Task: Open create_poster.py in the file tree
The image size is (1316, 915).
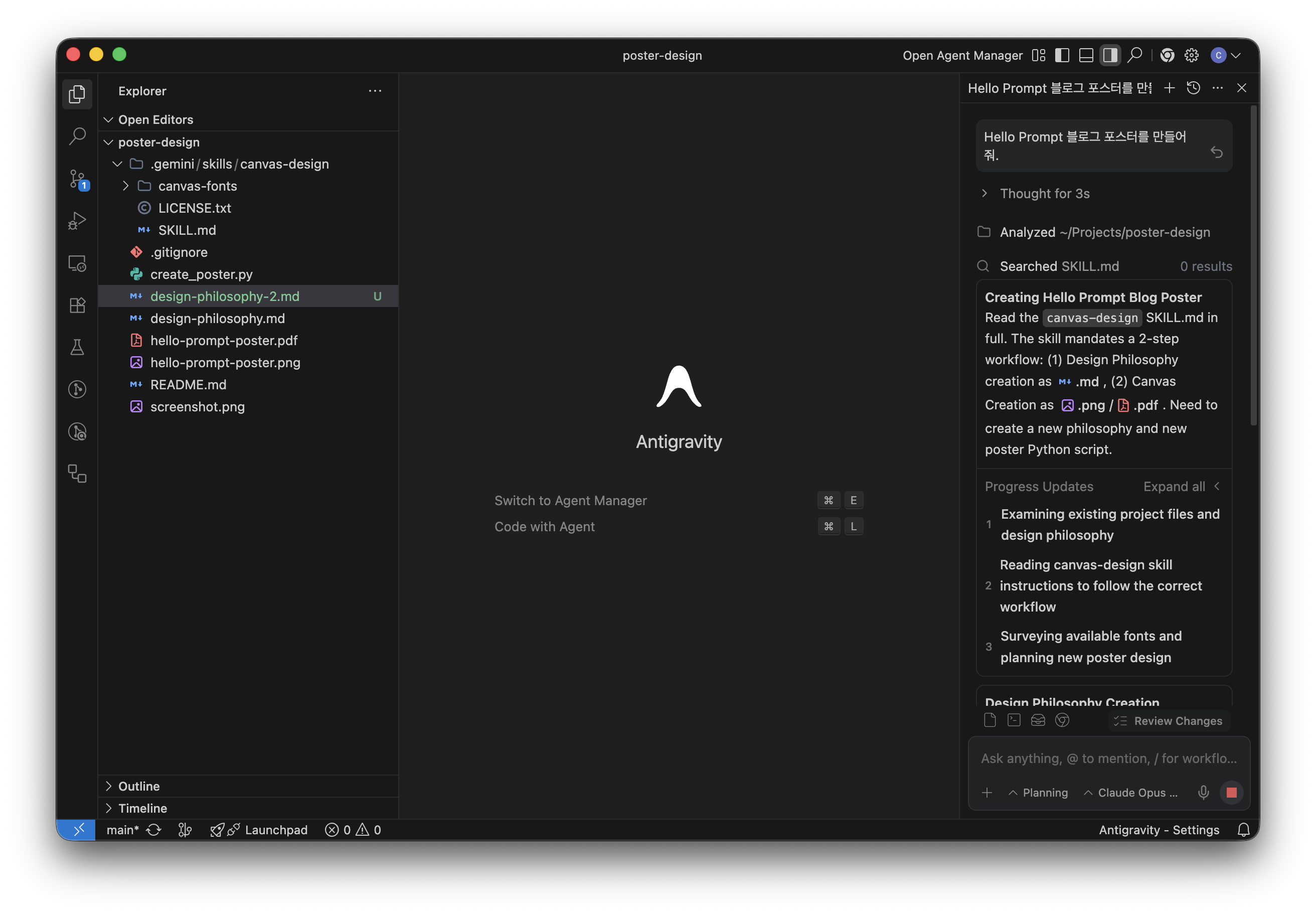Action: (x=201, y=274)
